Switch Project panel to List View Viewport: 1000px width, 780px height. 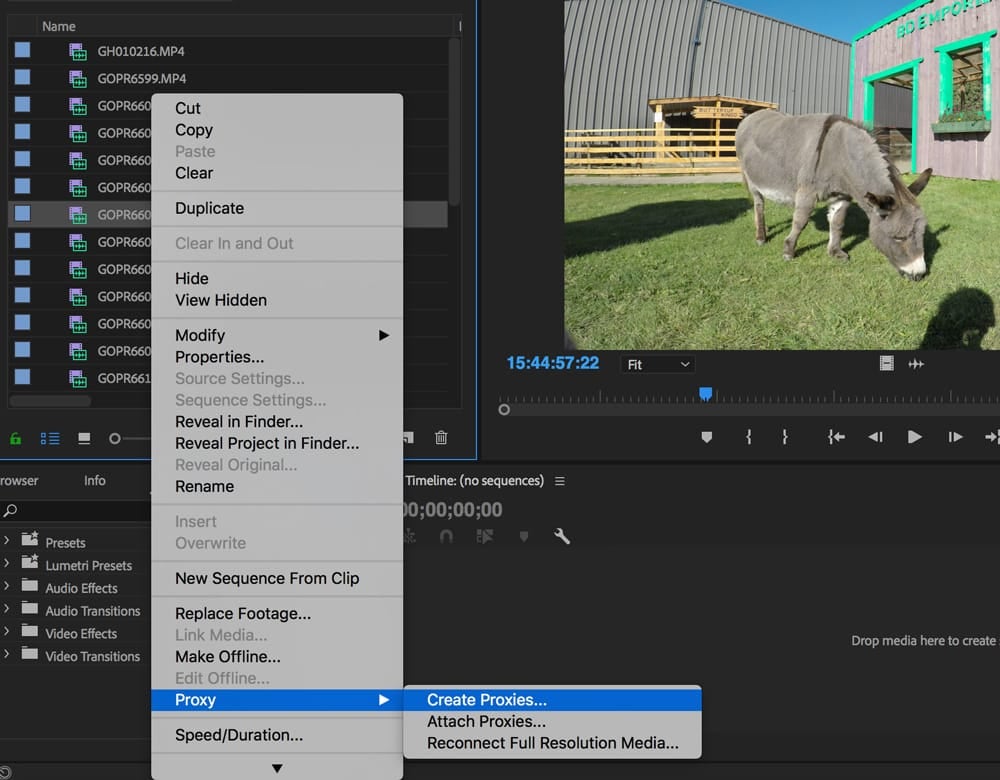pyautogui.click(x=49, y=438)
